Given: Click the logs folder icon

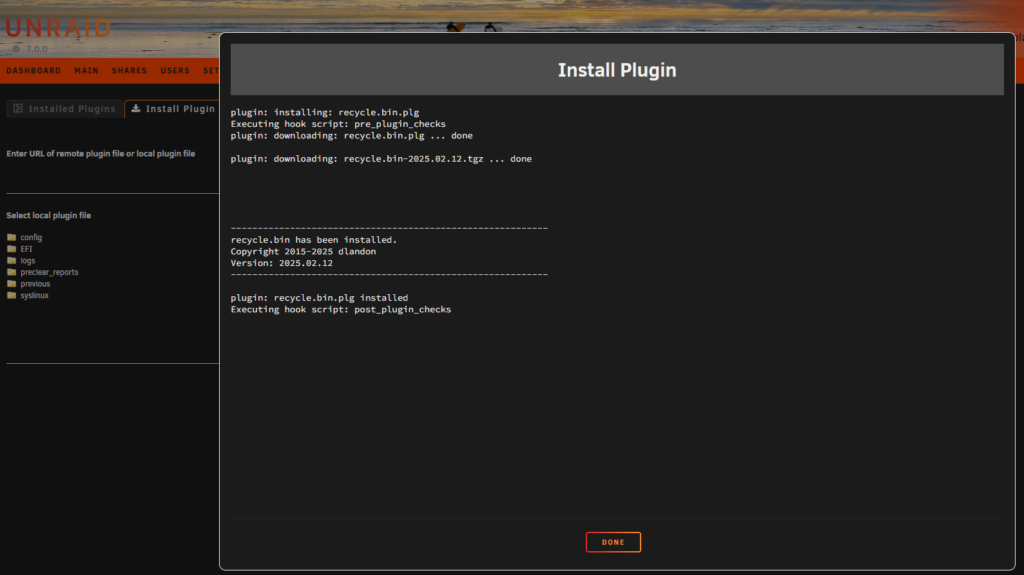Looking at the screenshot, I should coord(12,261).
